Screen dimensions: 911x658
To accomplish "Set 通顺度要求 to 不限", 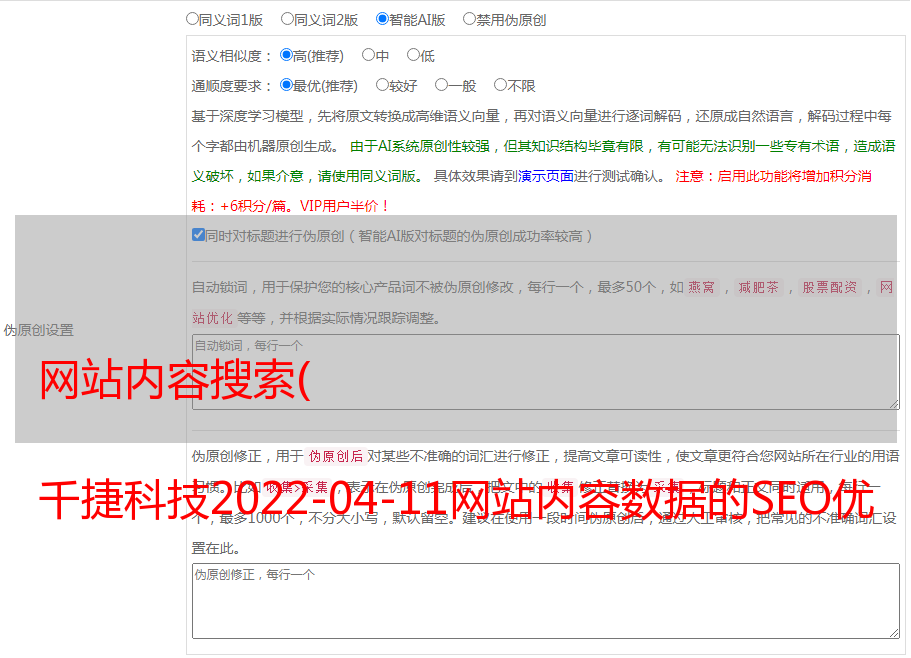I will pyautogui.click(x=500, y=85).
